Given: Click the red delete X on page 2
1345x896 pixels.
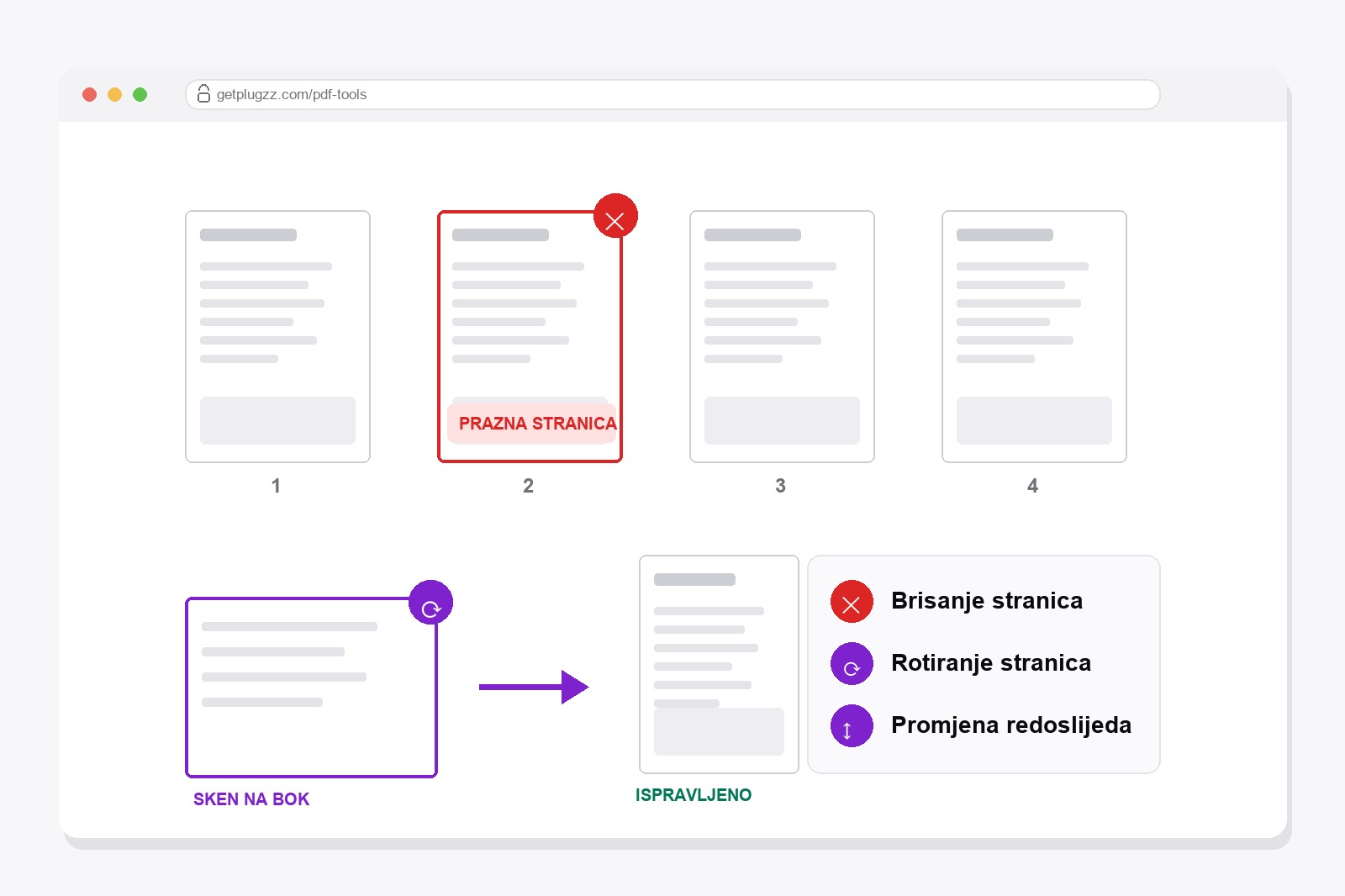Looking at the screenshot, I should point(615,216).
